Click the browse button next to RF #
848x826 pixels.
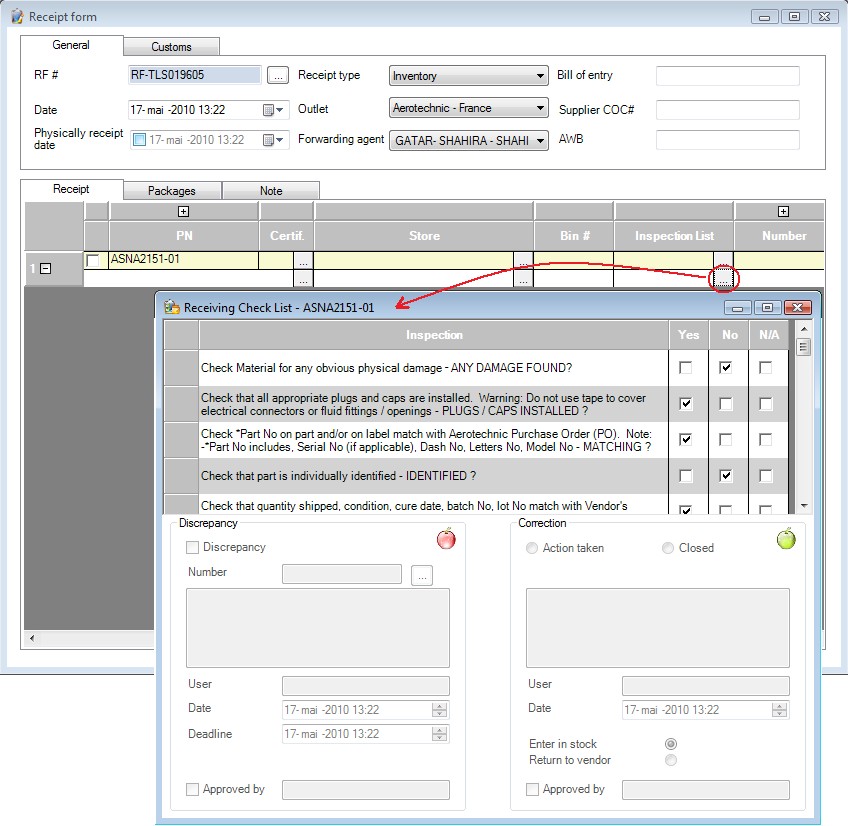coord(279,75)
